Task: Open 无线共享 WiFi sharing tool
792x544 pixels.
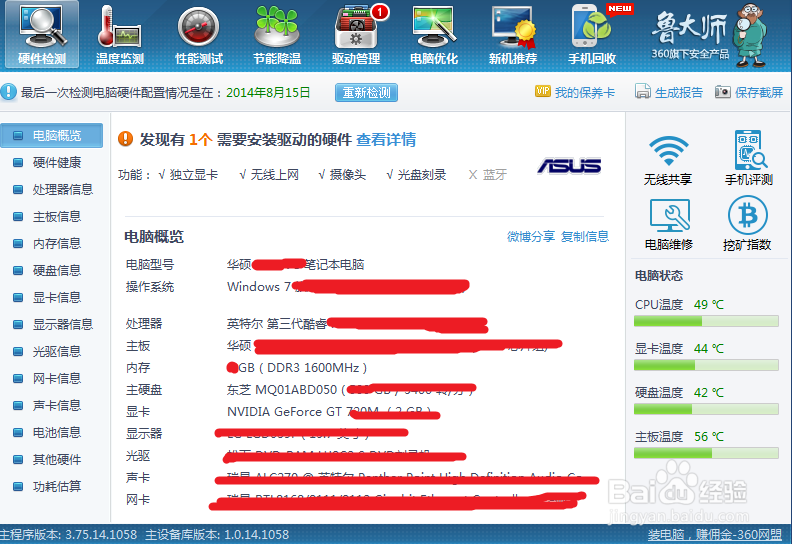Action: [x=668, y=160]
